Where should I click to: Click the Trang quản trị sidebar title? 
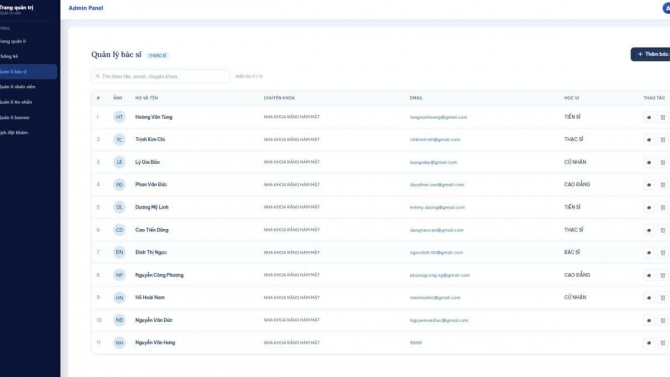coord(16,7)
